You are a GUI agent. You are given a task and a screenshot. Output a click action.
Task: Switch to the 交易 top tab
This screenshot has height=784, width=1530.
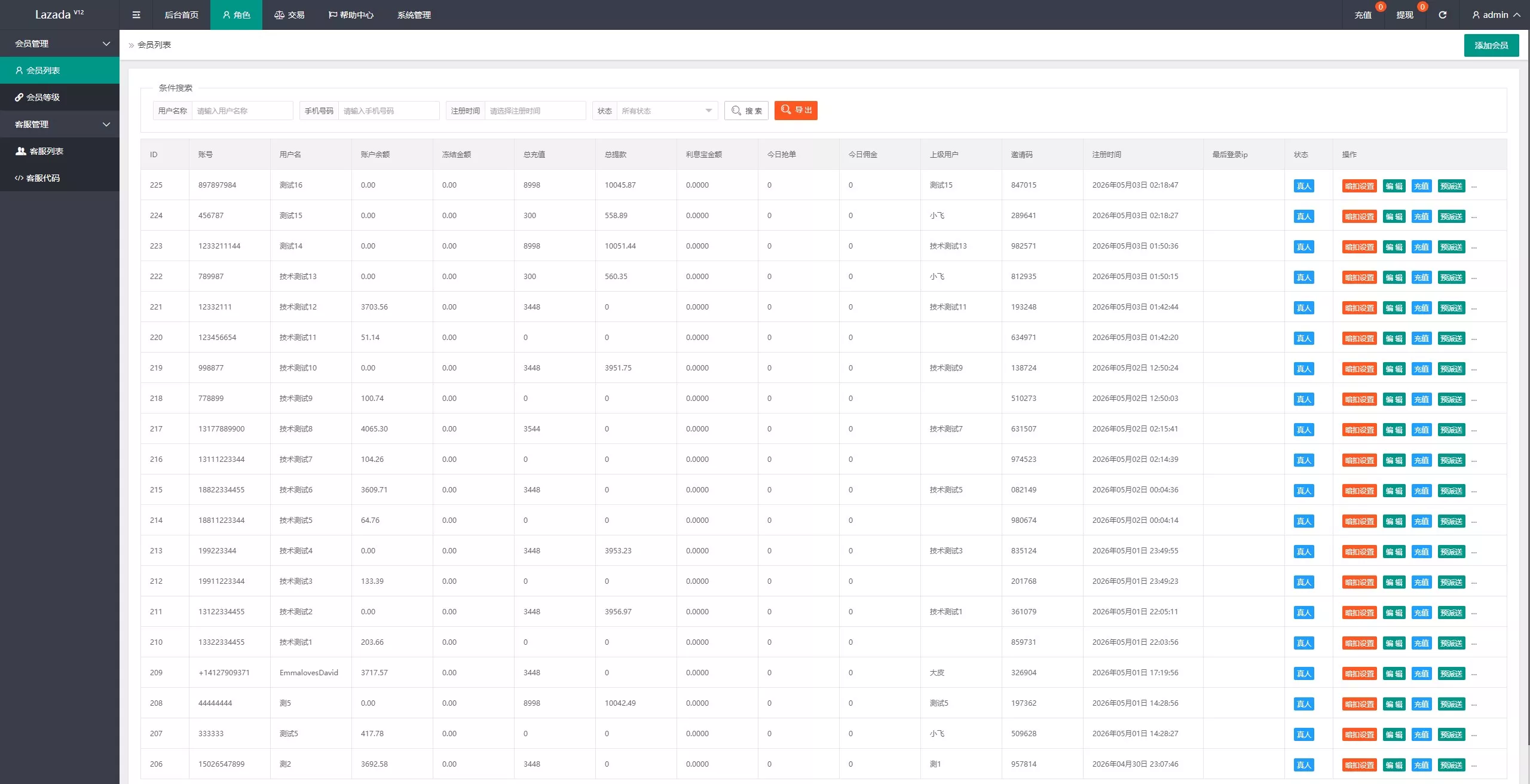pyautogui.click(x=289, y=15)
